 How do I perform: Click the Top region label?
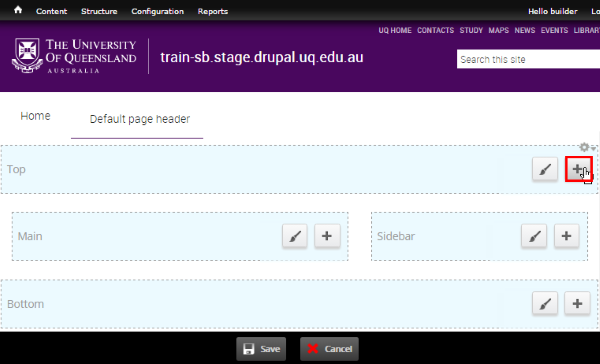16,170
